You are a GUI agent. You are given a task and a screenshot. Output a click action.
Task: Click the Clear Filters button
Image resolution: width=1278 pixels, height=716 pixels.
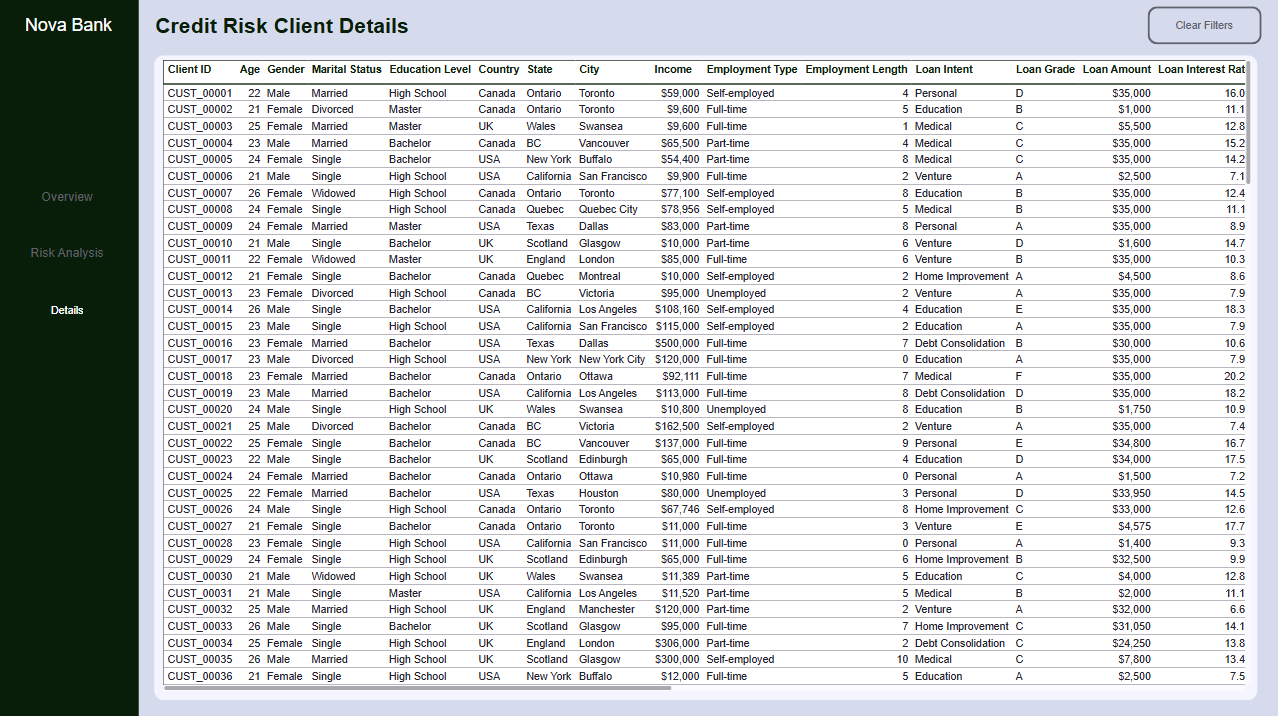pyautogui.click(x=1204, y=25)
